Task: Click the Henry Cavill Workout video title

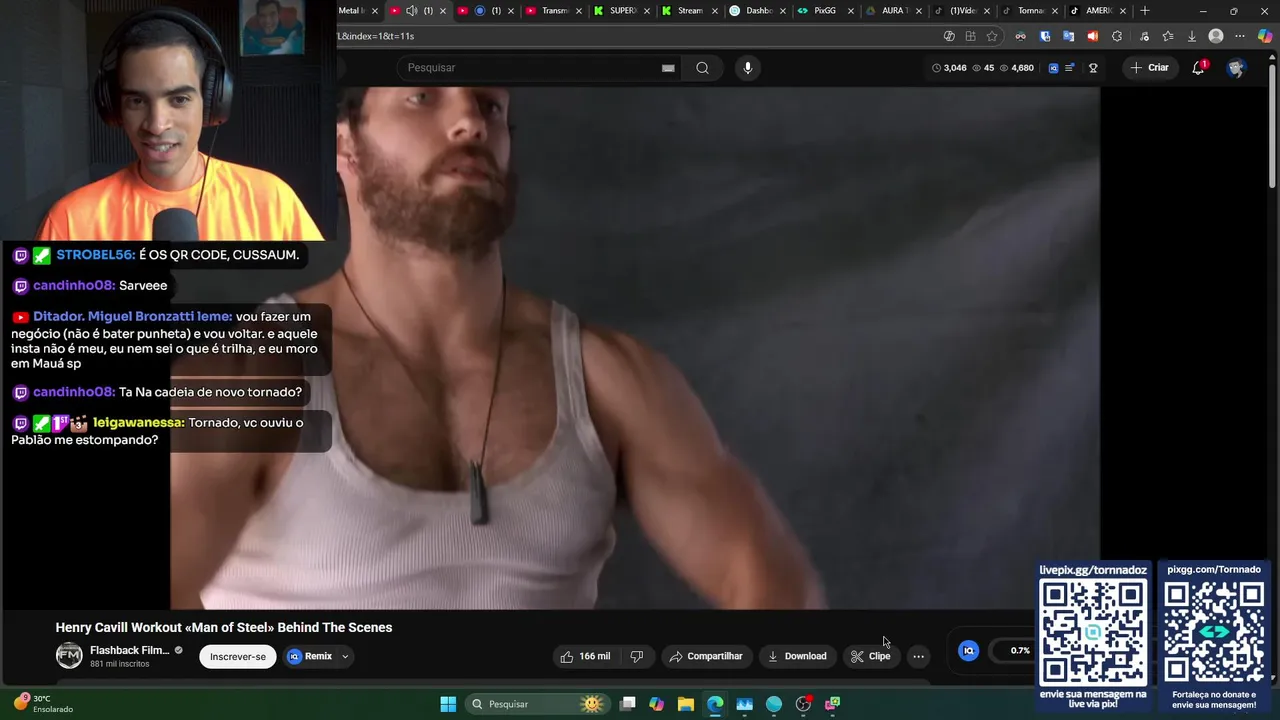Action: click(x=224, y=628)
